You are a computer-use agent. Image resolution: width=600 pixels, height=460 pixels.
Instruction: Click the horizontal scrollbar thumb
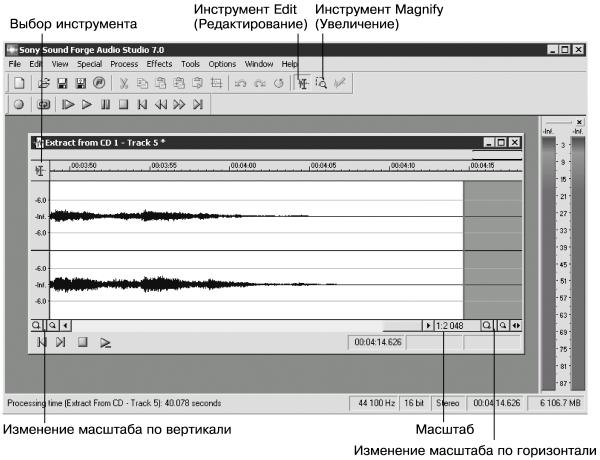(402, 326)
